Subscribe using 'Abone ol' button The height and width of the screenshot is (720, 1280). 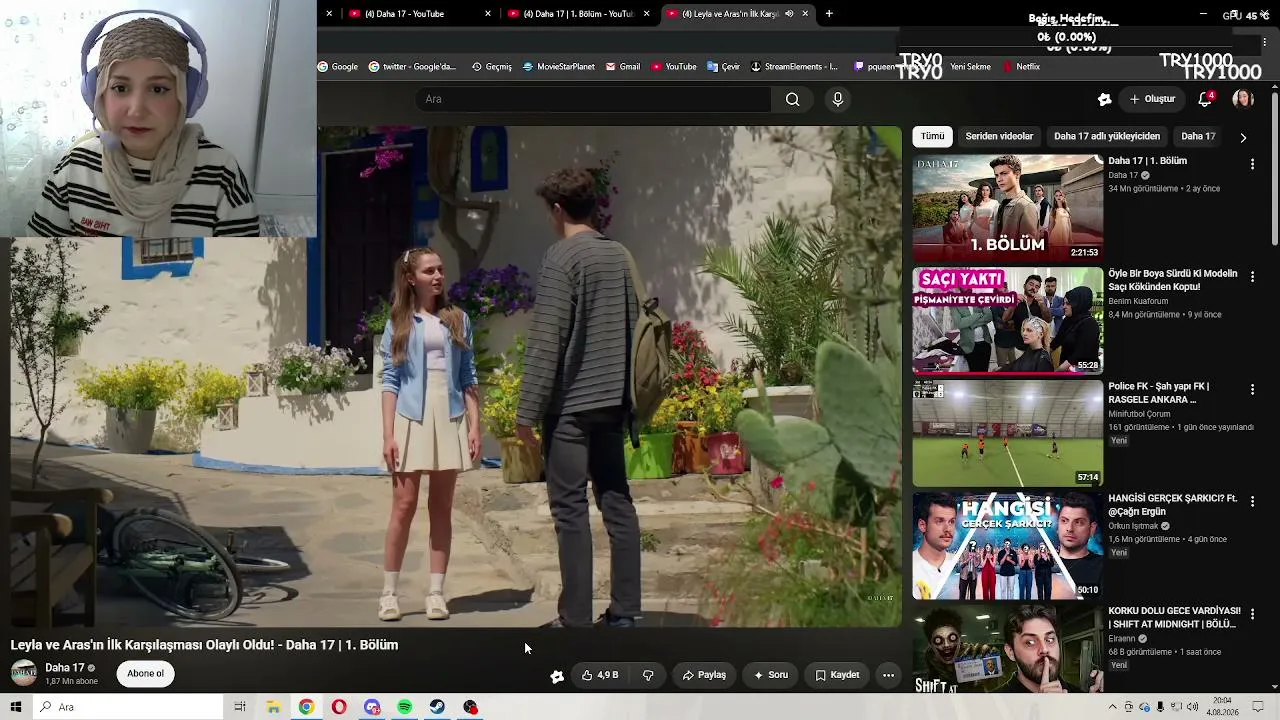click(145, 673)
